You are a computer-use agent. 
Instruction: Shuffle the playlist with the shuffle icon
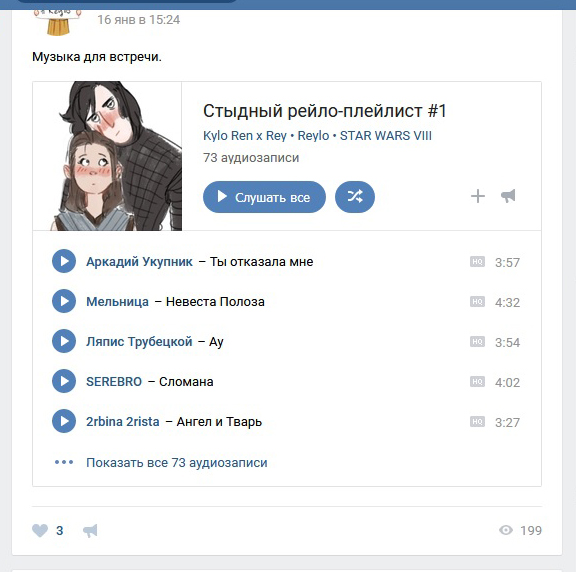pyautogui.click(x=355, y=197)
